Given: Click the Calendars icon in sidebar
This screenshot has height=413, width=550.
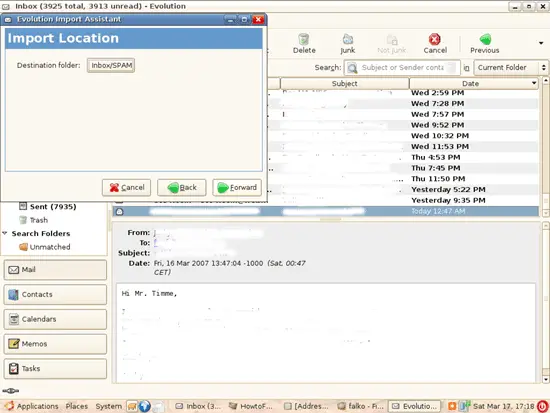Looking at the screenshot, I should click(x=13, y=319).
